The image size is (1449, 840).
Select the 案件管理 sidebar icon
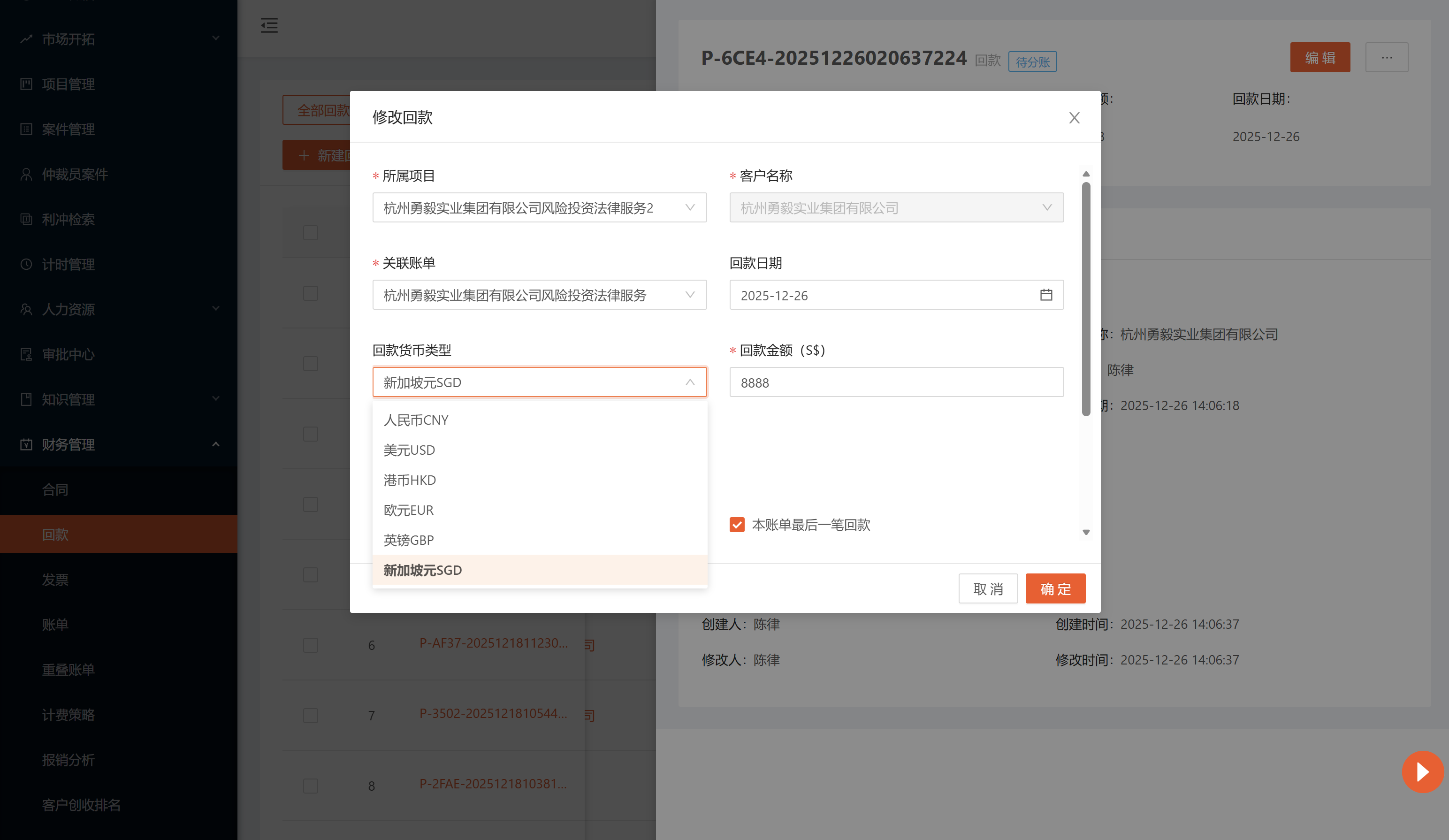point(26,130)
